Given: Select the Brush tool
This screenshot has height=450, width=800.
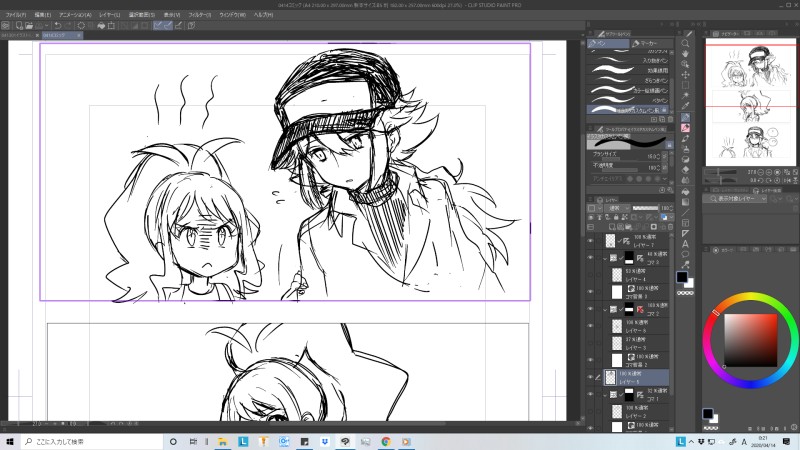Looking at the screenshot, I should click(685, 139).
